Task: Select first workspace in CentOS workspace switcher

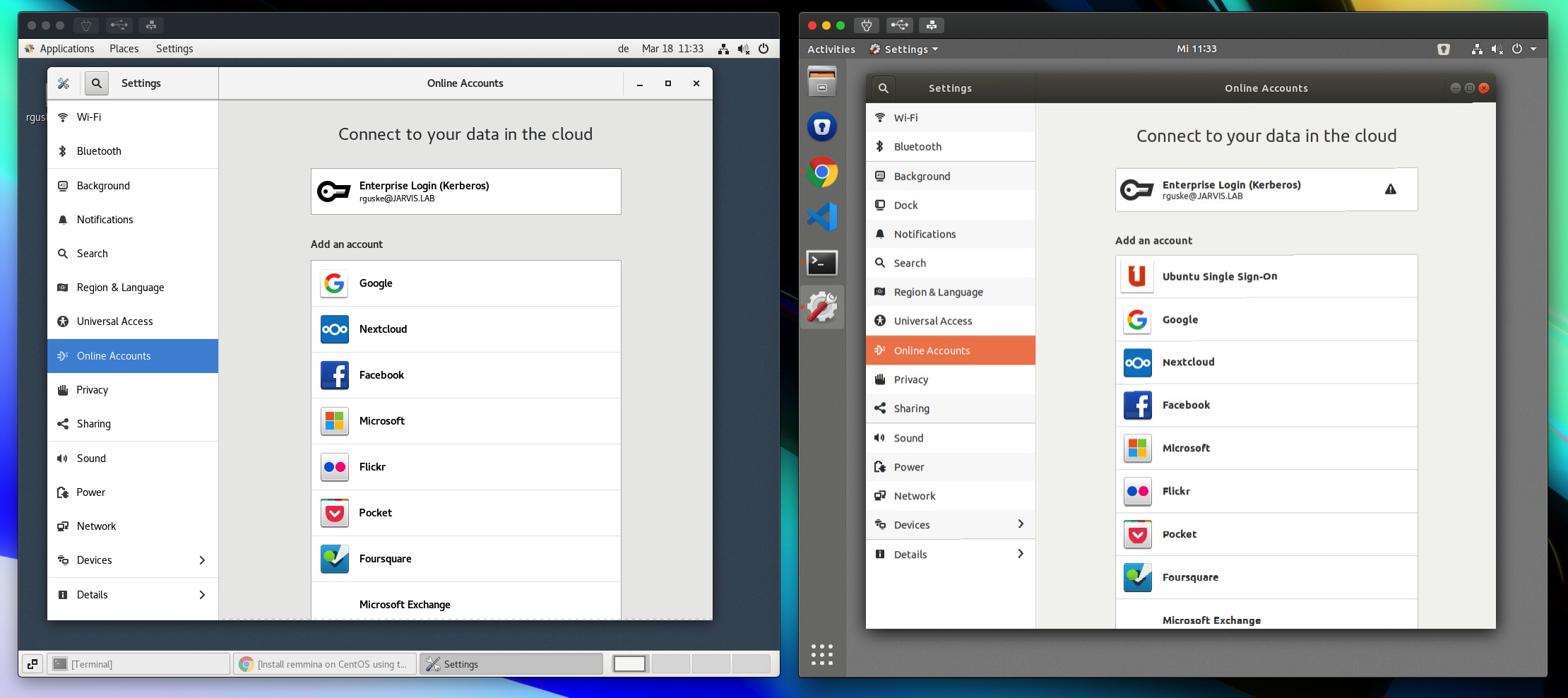Action: (629, 664)
